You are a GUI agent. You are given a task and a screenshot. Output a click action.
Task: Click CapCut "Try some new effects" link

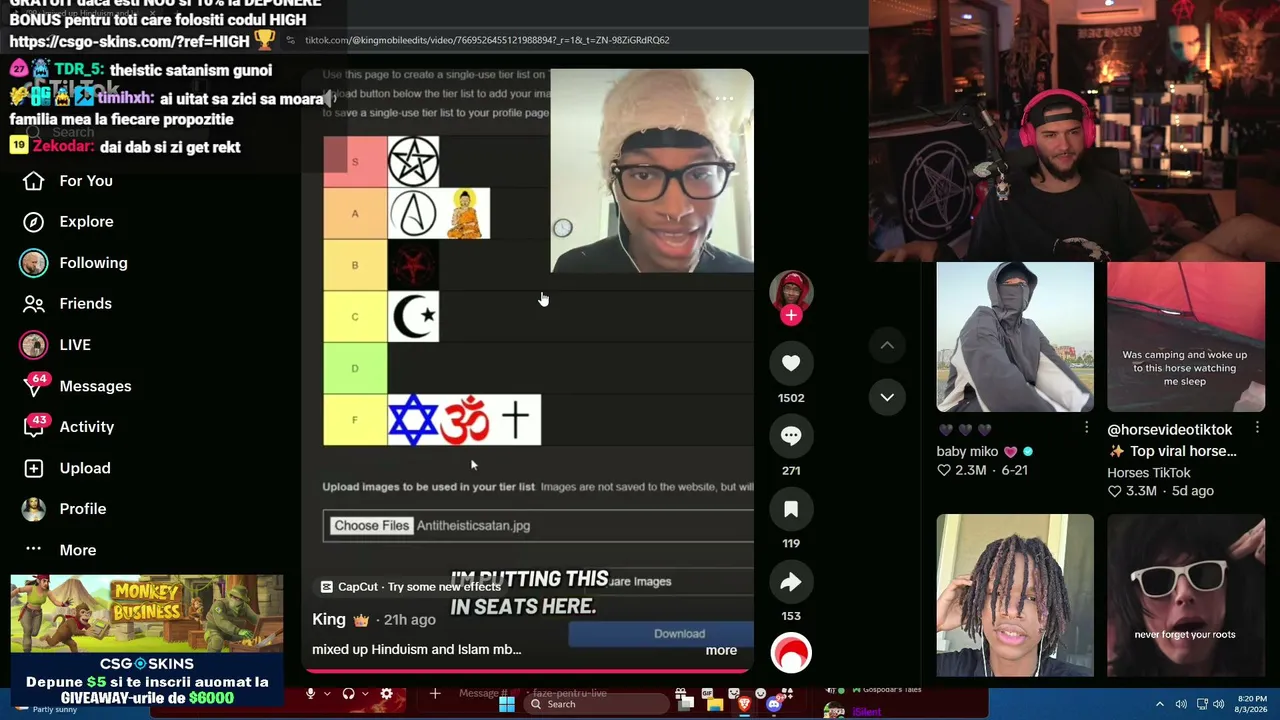[x=411, y=587]
